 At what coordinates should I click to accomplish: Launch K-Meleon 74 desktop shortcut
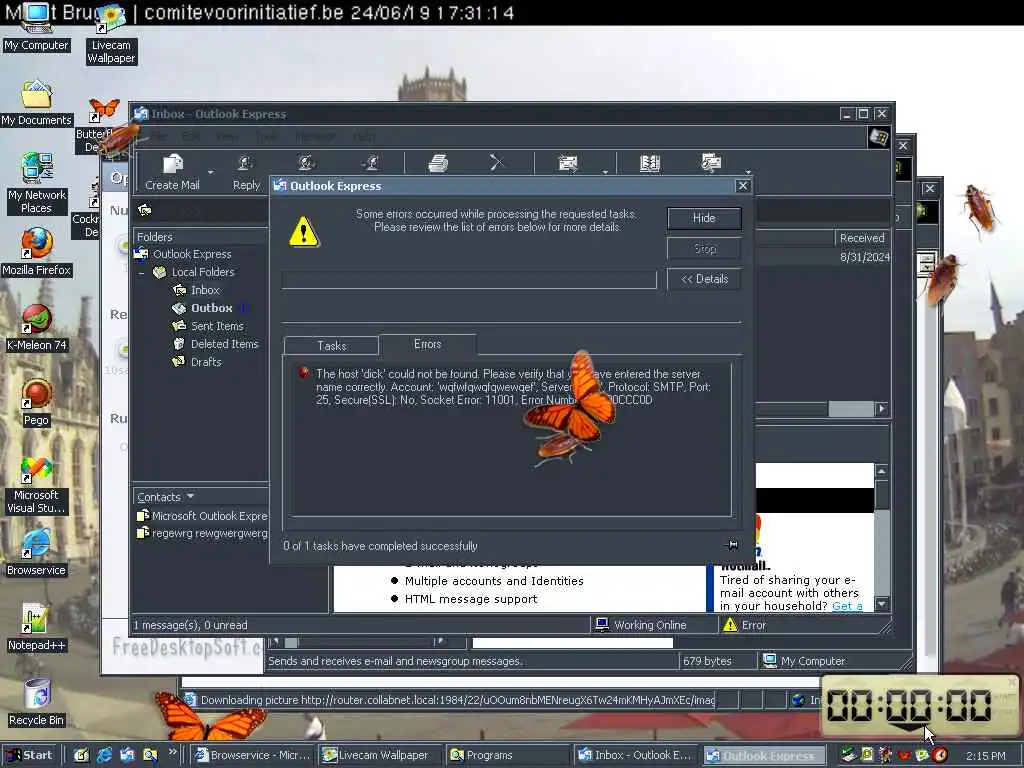click(x=37, y=328)
